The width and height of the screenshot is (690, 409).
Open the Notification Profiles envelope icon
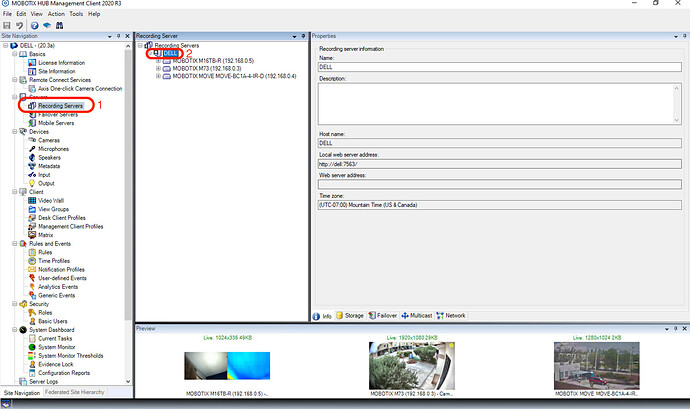[32, 269]
